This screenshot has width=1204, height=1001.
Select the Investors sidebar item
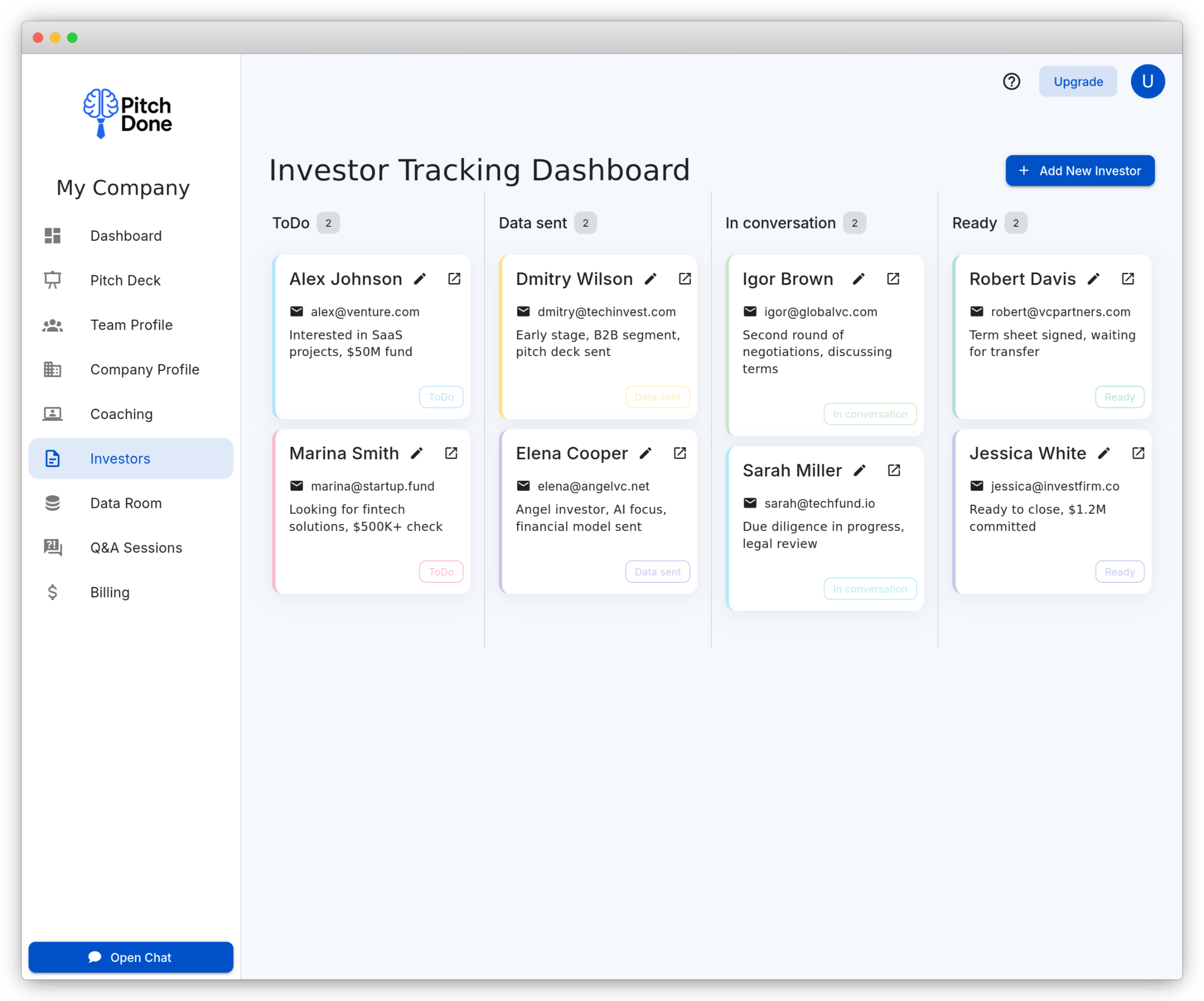pyautogui.click(x=131, y=459)
